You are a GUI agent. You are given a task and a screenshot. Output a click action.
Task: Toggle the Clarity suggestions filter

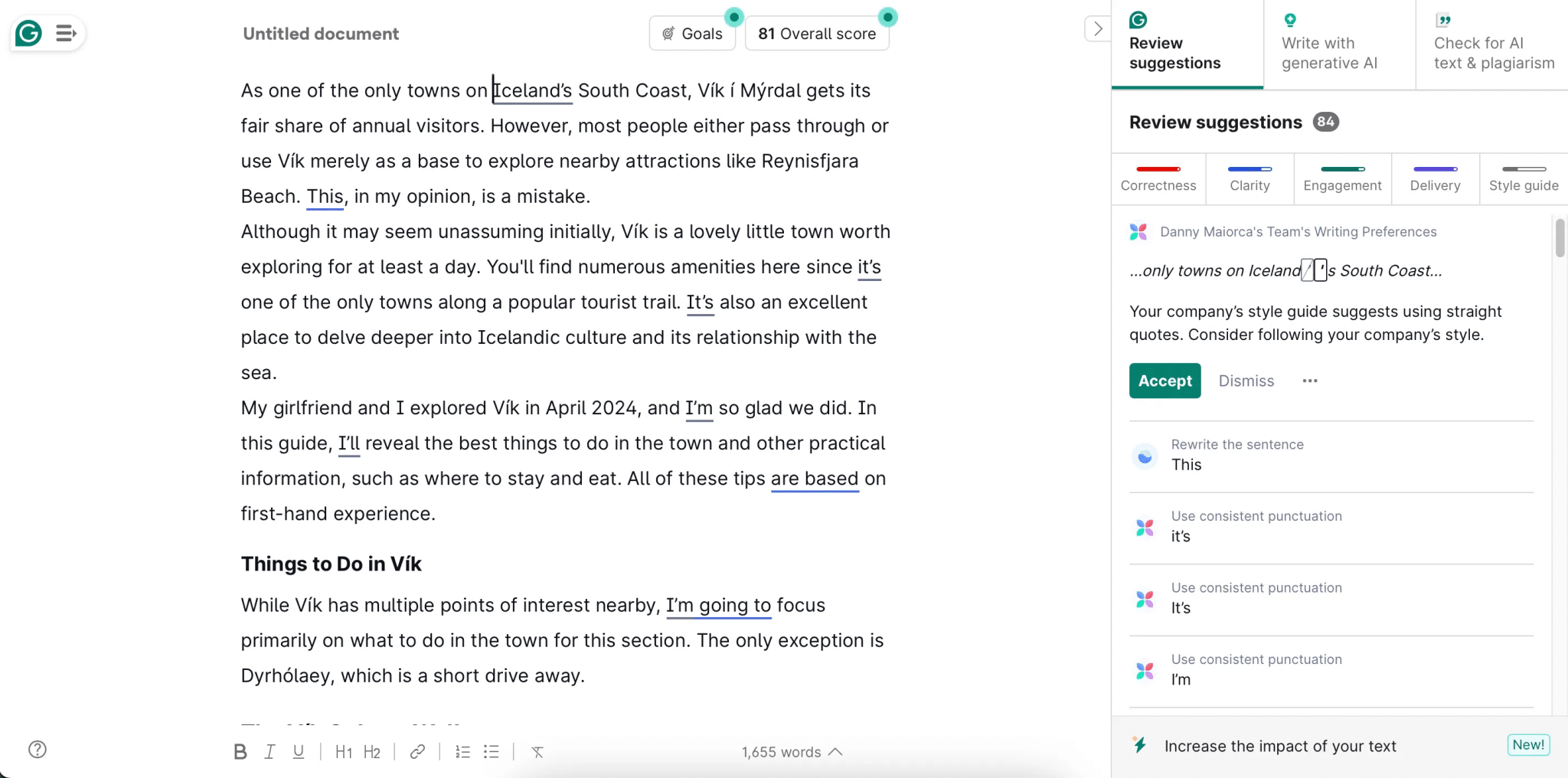(x=1249, y=178)
